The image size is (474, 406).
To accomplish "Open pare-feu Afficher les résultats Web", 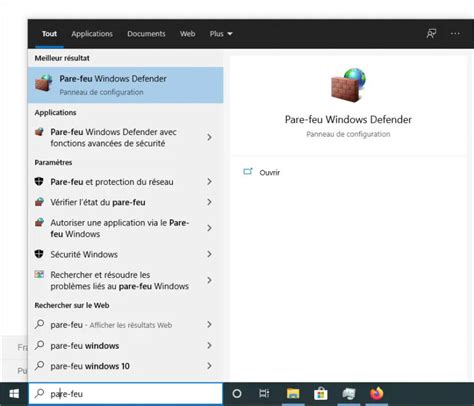I will click(x=126, y=325).
